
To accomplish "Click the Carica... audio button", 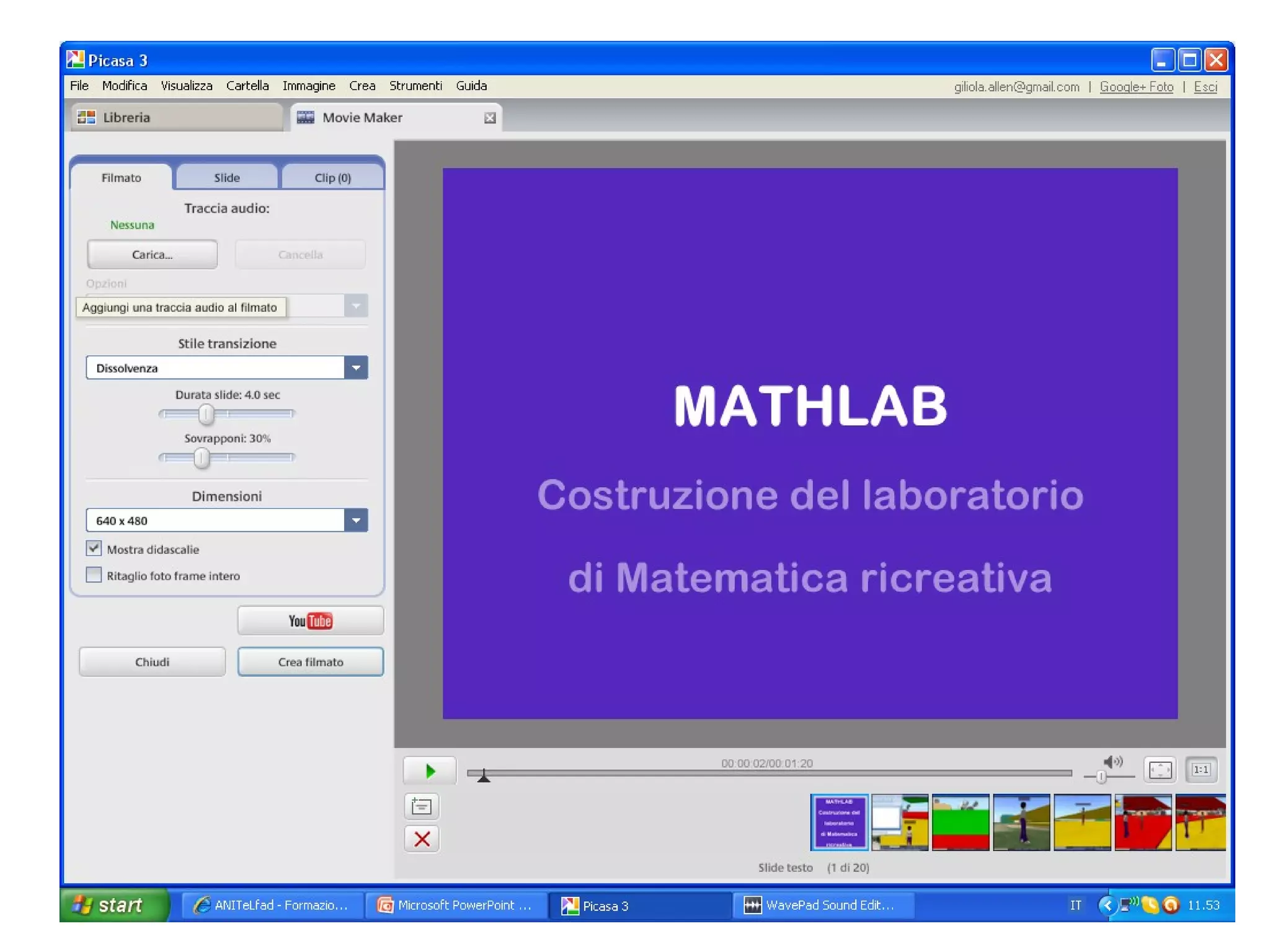I will 152,254.
